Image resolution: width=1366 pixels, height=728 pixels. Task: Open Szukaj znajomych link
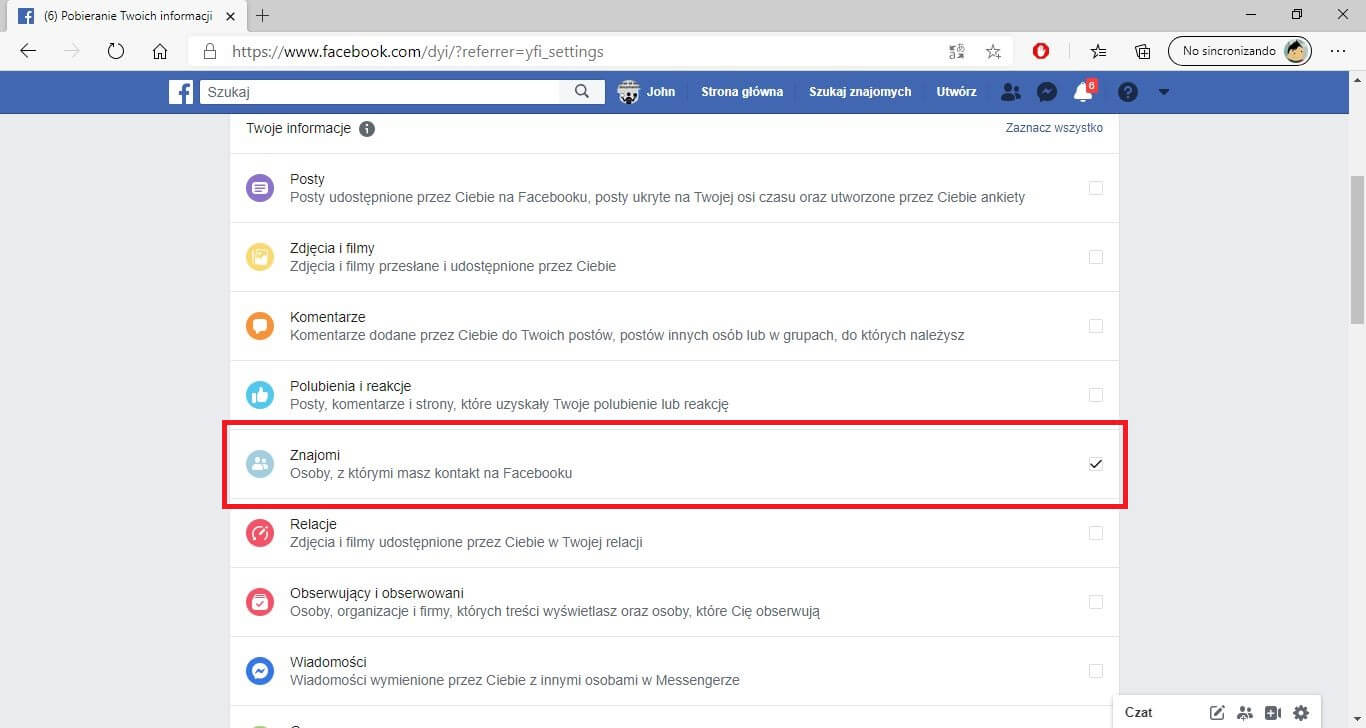click(x=860, y=92)
